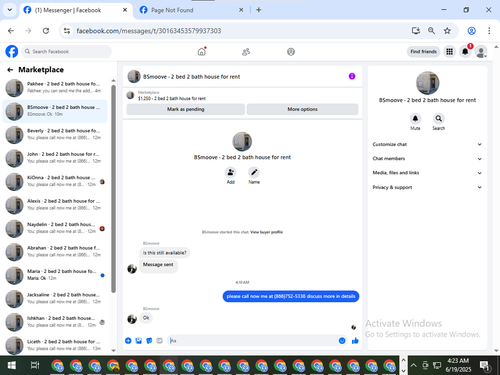
Task: Open the browser zoom magnifier icon
Action: click(x=431, y=31)
